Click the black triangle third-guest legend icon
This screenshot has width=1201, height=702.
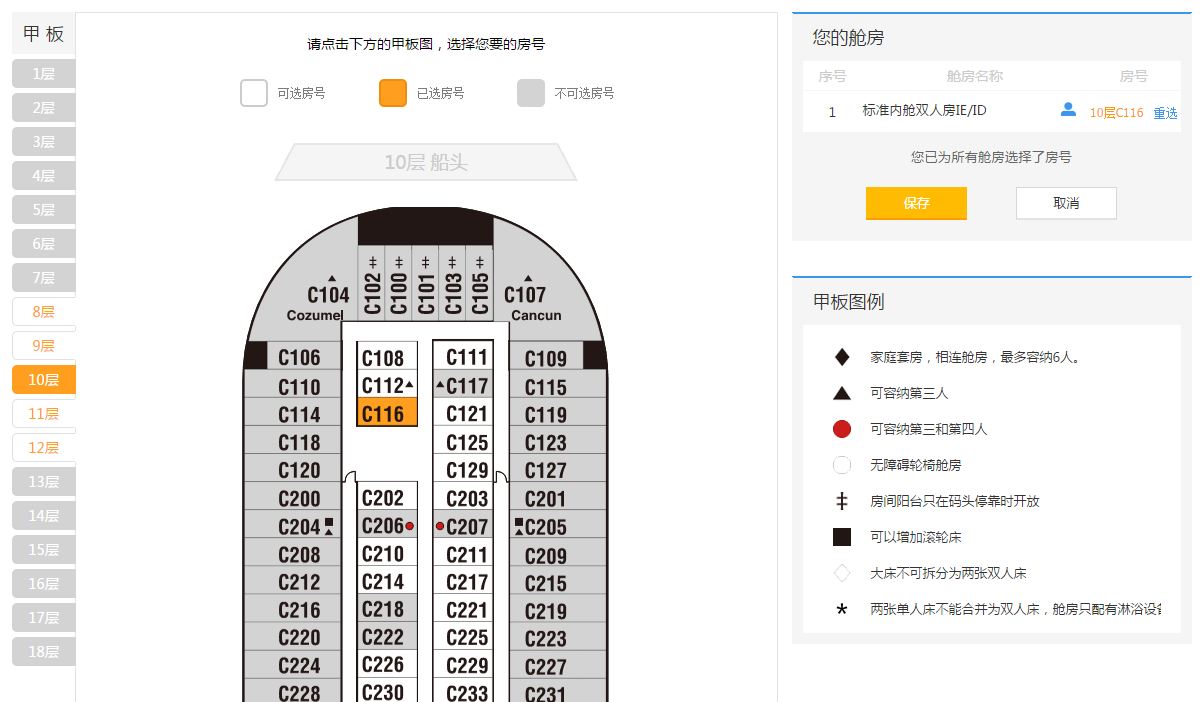[x=842, y=393]
